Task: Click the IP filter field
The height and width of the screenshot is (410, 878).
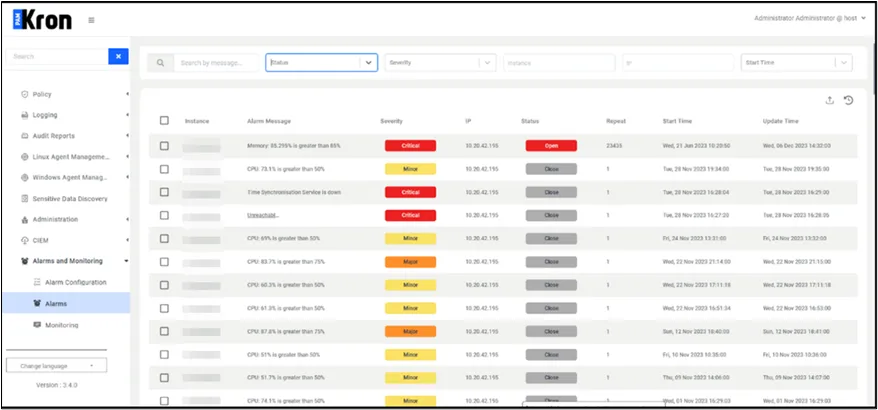Action: (678, 63)
